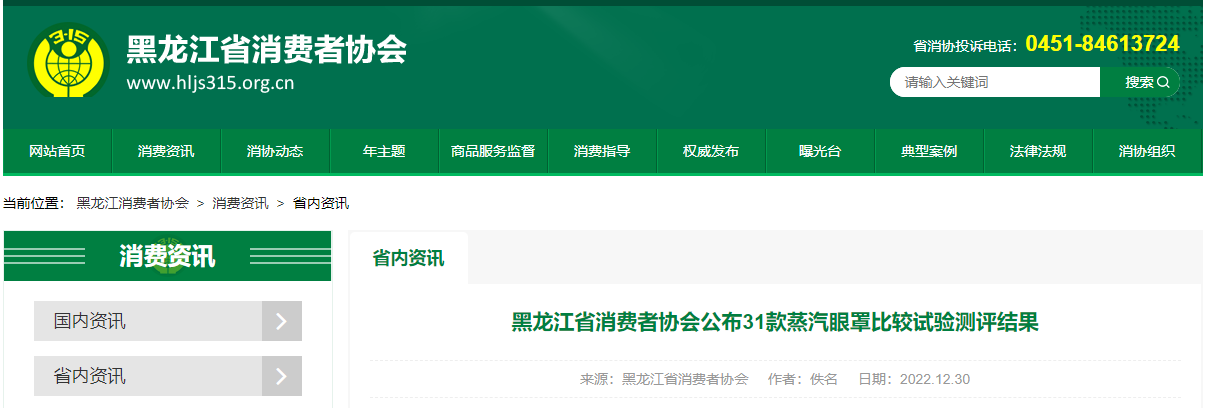The height and width of the screenshot is (408, 1207).
Task: Select 商品服务监督 in the nav bar
Action: click(493, 151)
